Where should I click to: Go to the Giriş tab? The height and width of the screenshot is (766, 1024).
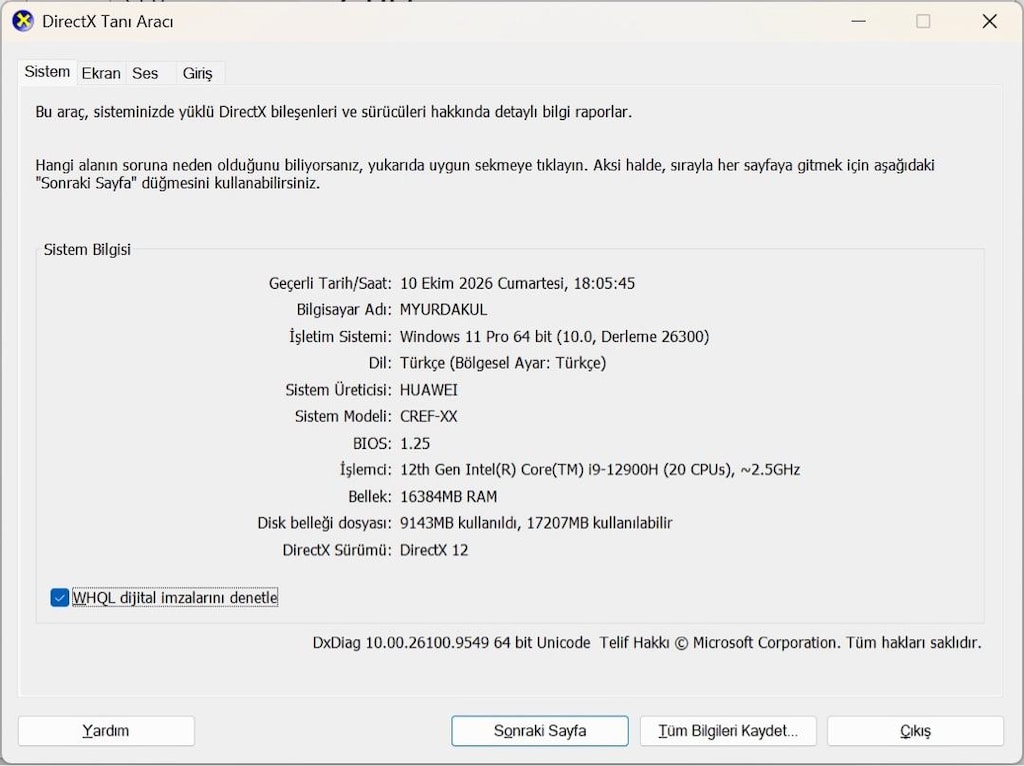(198, 73)
